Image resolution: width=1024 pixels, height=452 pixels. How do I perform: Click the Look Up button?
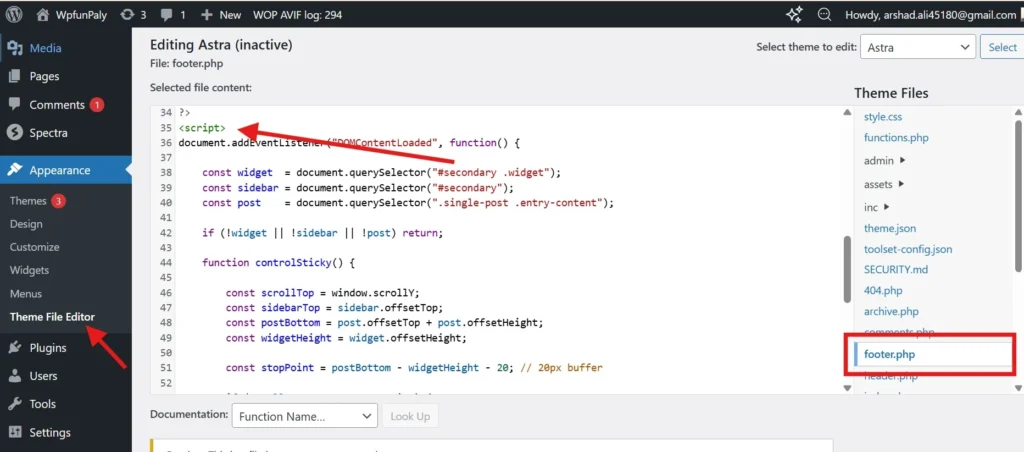pos(410,416)
